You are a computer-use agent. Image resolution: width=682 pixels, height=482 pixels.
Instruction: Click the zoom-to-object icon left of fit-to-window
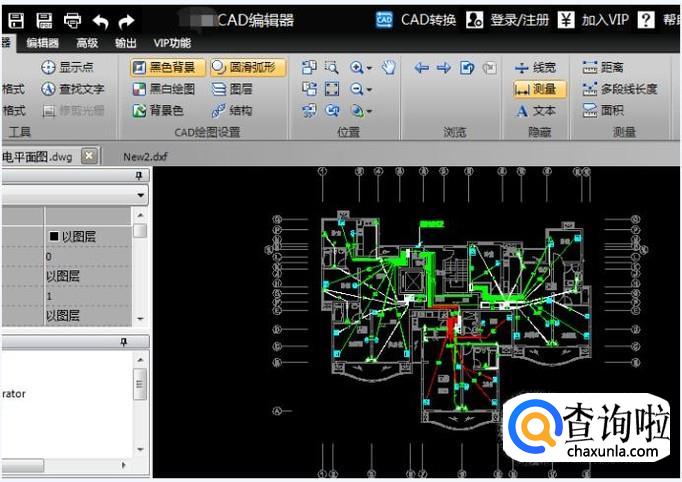309,89
